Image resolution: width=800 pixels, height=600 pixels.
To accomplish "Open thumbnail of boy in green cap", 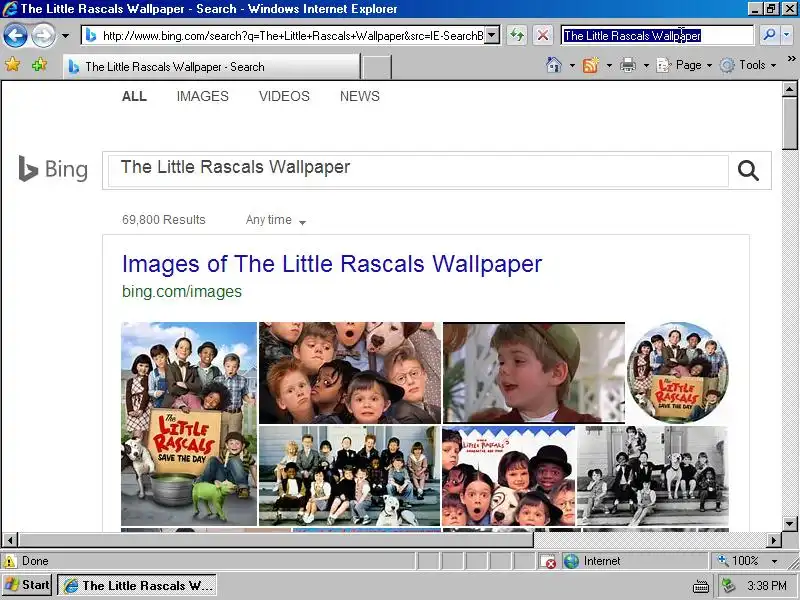I will pyautogui.click(x=534, y=372).
